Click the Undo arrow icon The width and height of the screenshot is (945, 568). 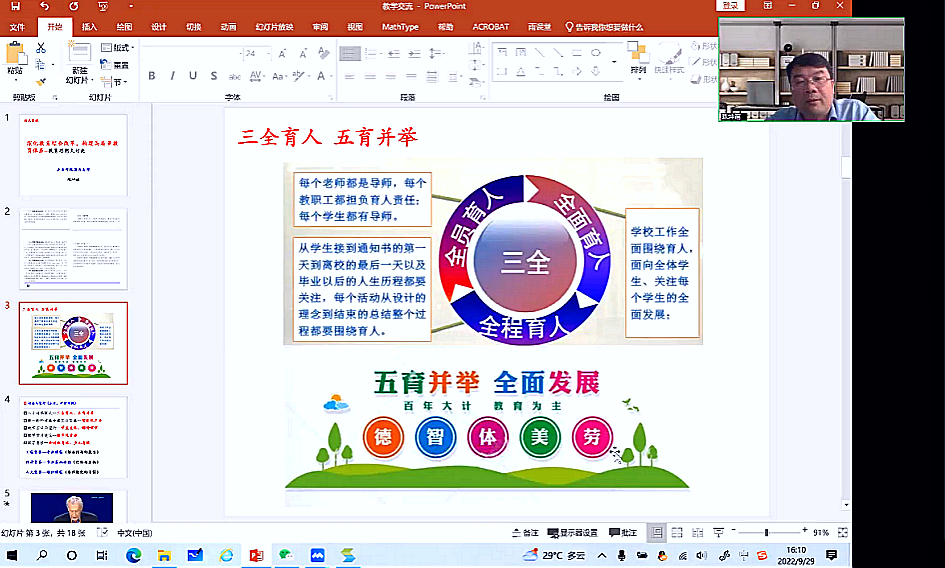click(45, 7)
